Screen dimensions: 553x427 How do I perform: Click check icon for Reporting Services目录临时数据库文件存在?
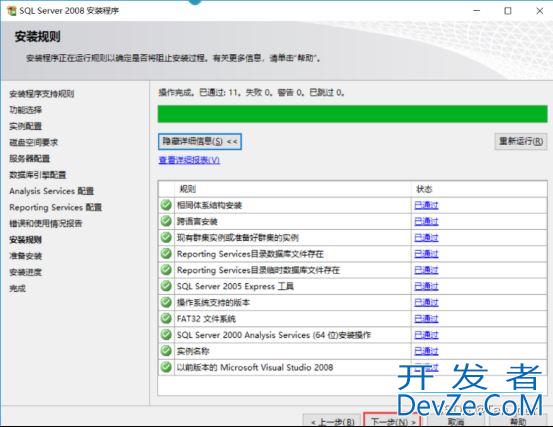(x=166, y=270)
